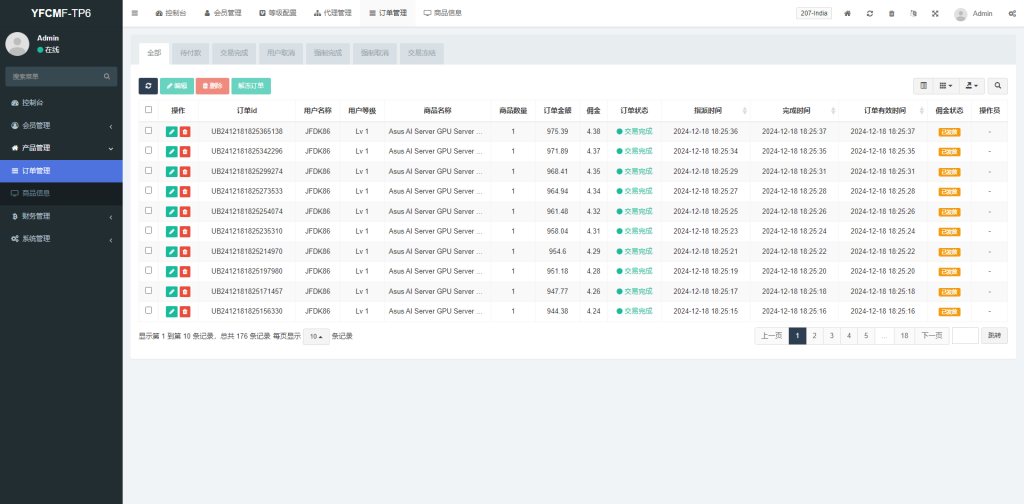The height and width of the screenshot is (504, 1024).
Task: Click the trash icon in top header
Action: (891, 14)
